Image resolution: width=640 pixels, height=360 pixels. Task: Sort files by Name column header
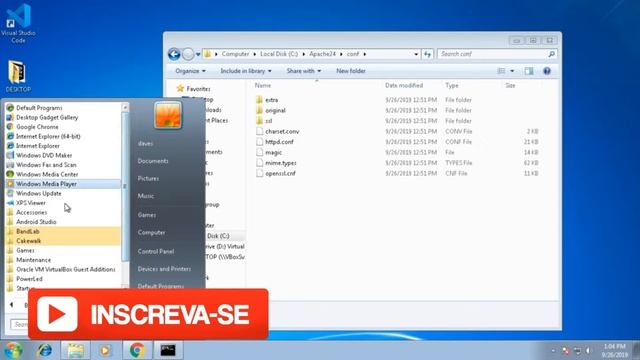[263, 85]
